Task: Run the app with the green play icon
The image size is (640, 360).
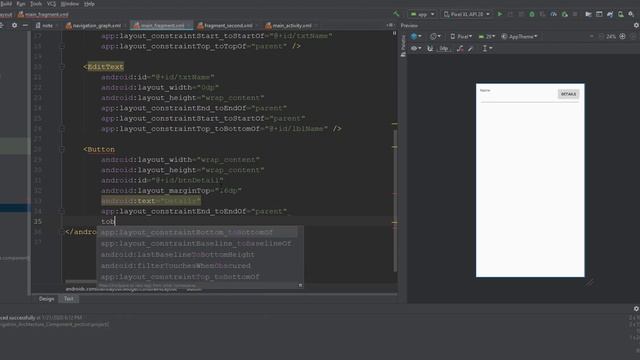Action: tap(500, 14)
